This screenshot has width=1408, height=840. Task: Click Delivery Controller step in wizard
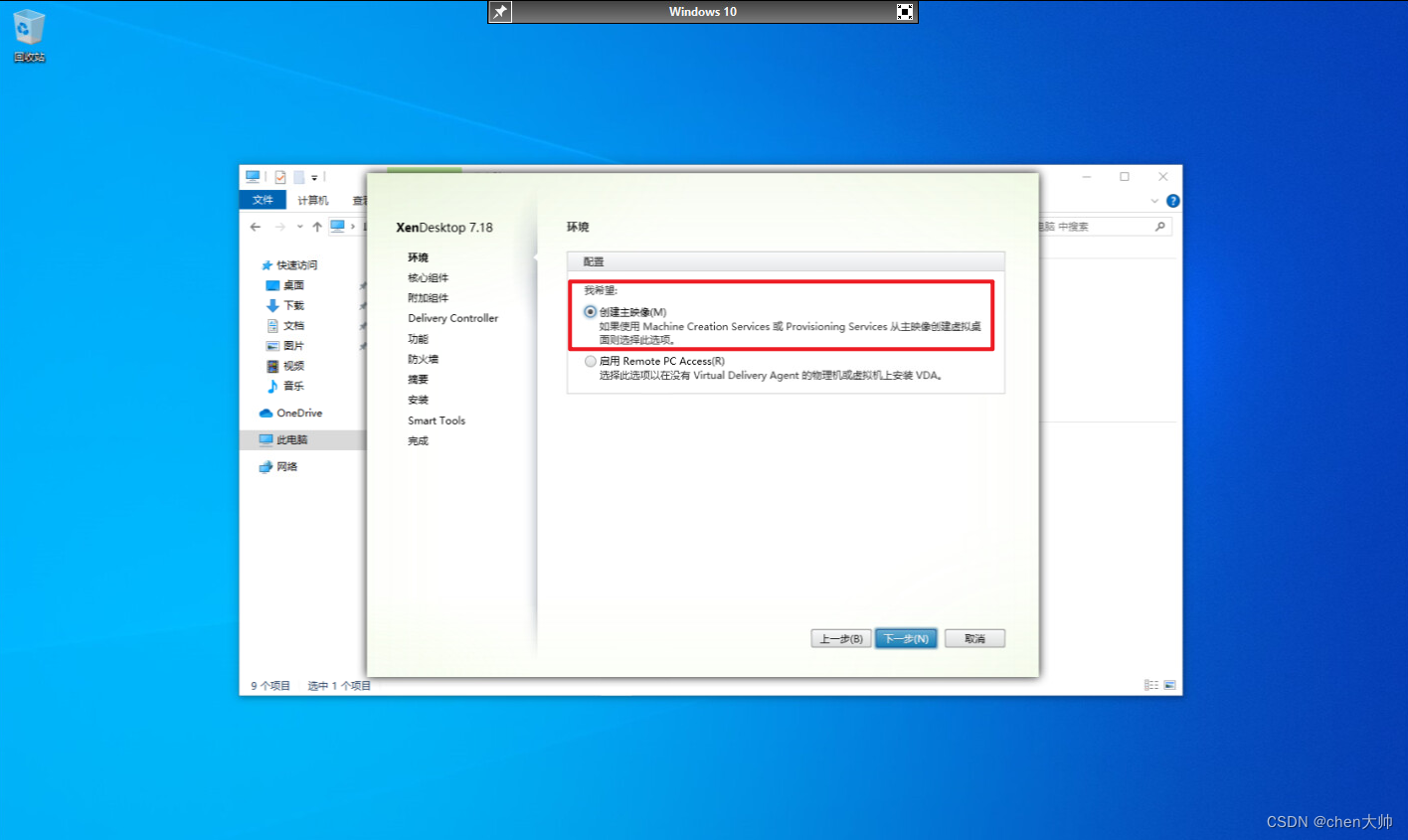(x=452, y=318)
